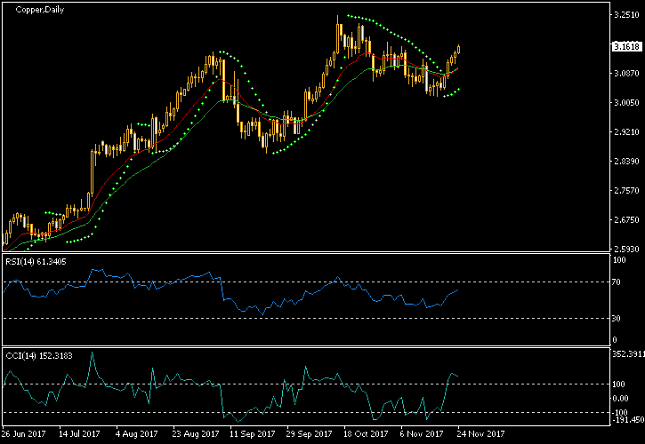This screenshot has width=645, height=444.
Task: Click the 4 Aug 2017 date label
Action: [x=137, y=434]
